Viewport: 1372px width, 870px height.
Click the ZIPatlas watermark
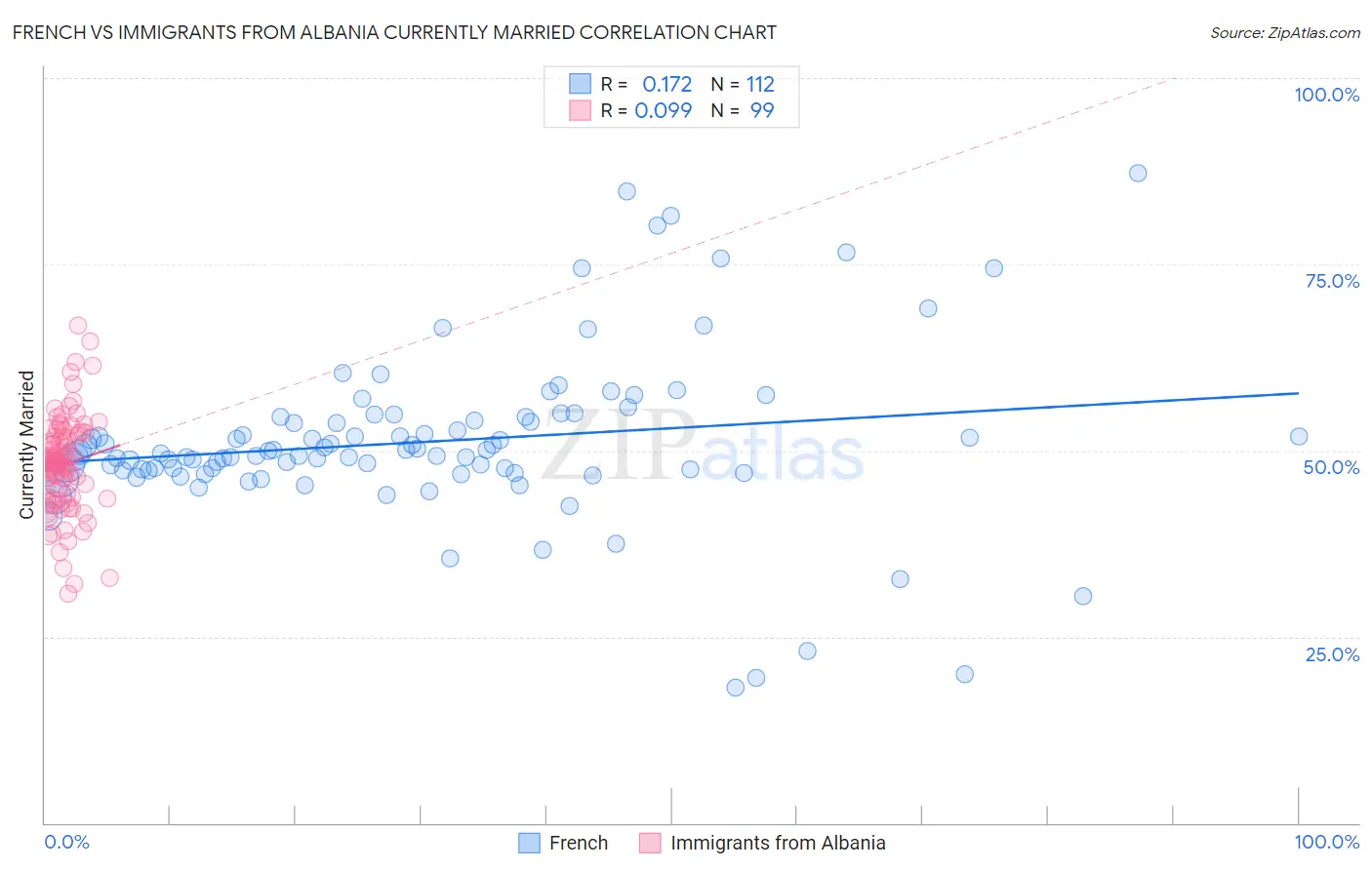tap(703, 447)
